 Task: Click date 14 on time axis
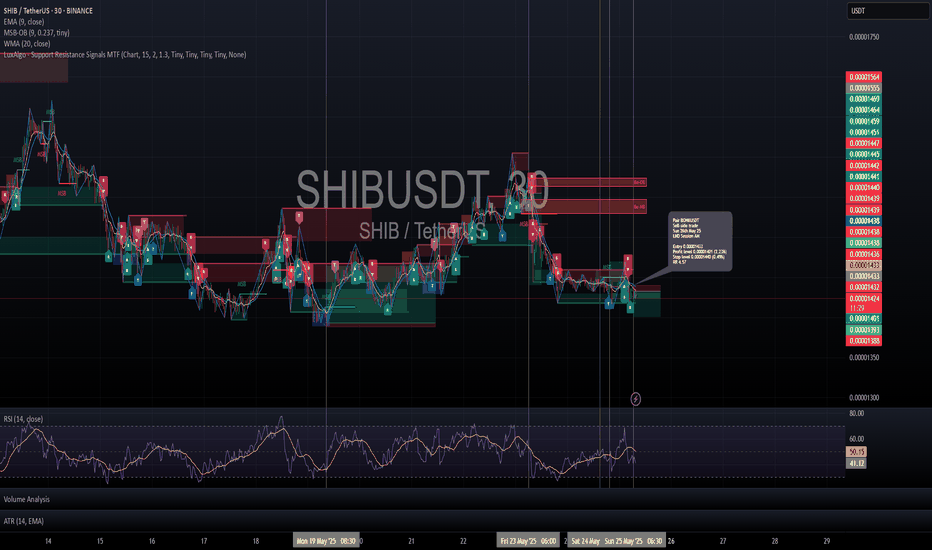pos(48,541)
